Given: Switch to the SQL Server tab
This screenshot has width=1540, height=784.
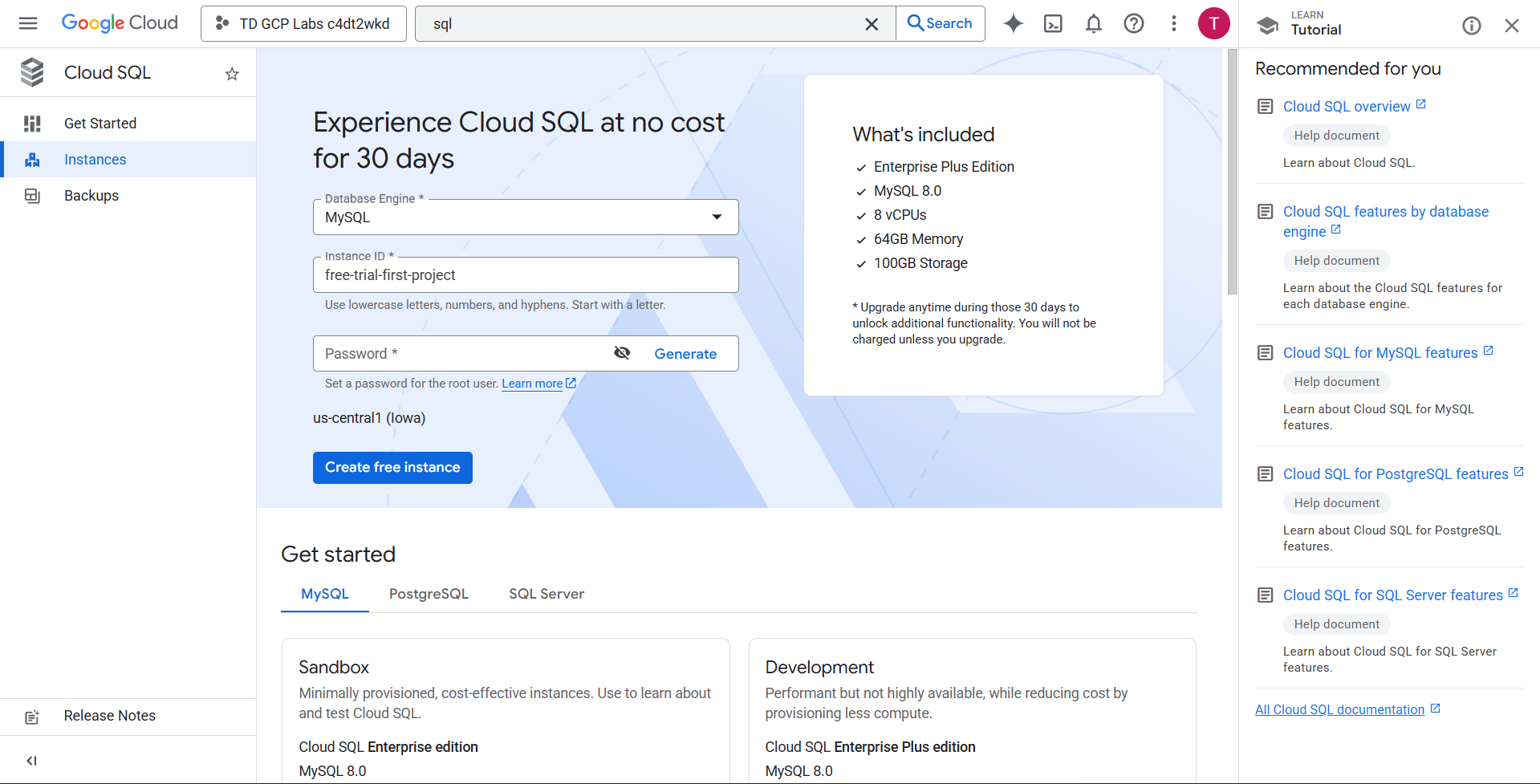Looking at the screenshot, I should [x=546, y=594].
